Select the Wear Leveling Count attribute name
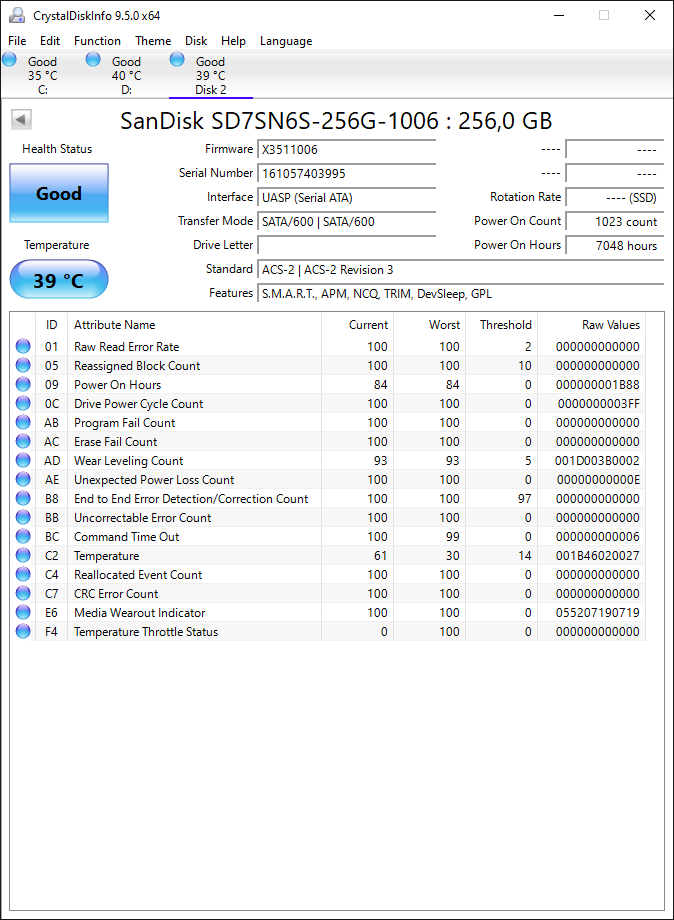Viewport: 674px width, 920px height. (x=128, y=461)
